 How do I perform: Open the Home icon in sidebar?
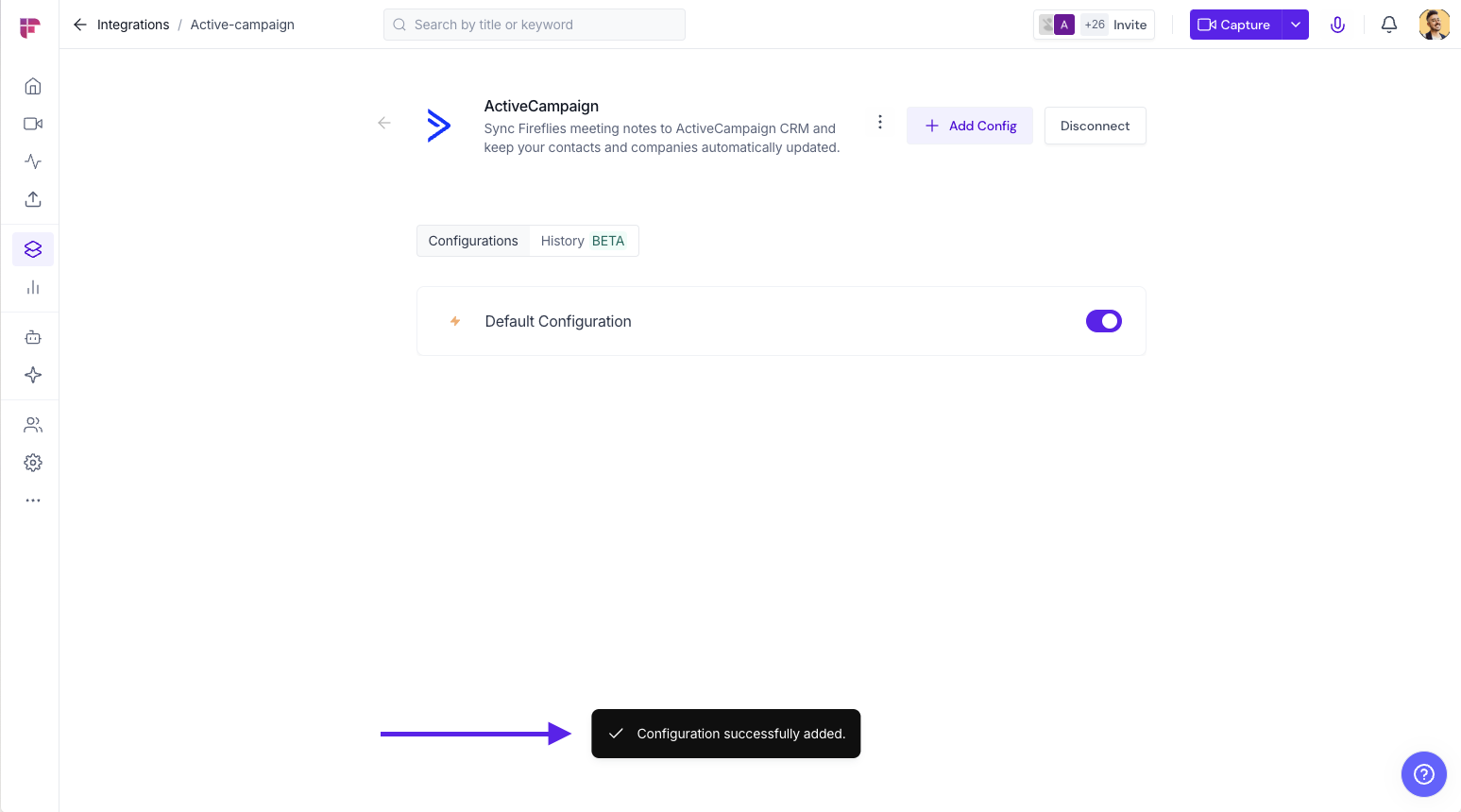(x=33, y=87)
